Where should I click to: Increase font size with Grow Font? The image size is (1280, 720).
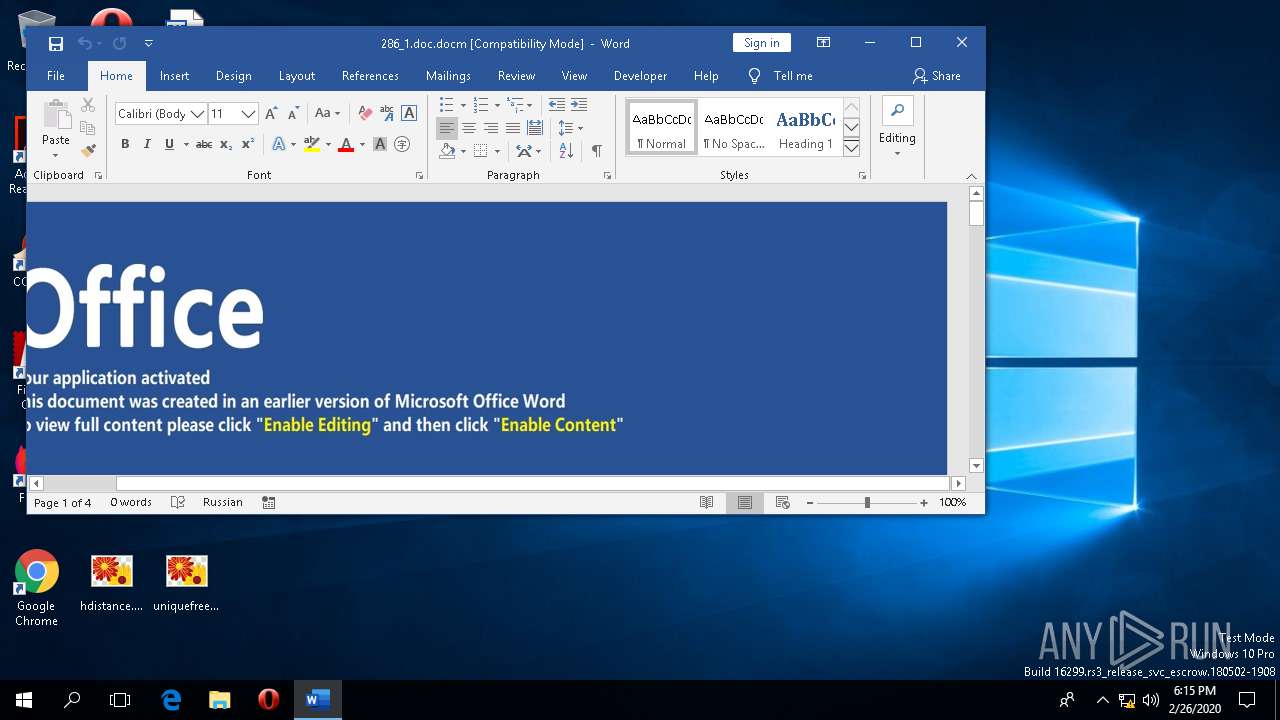(x=271, y=113)
